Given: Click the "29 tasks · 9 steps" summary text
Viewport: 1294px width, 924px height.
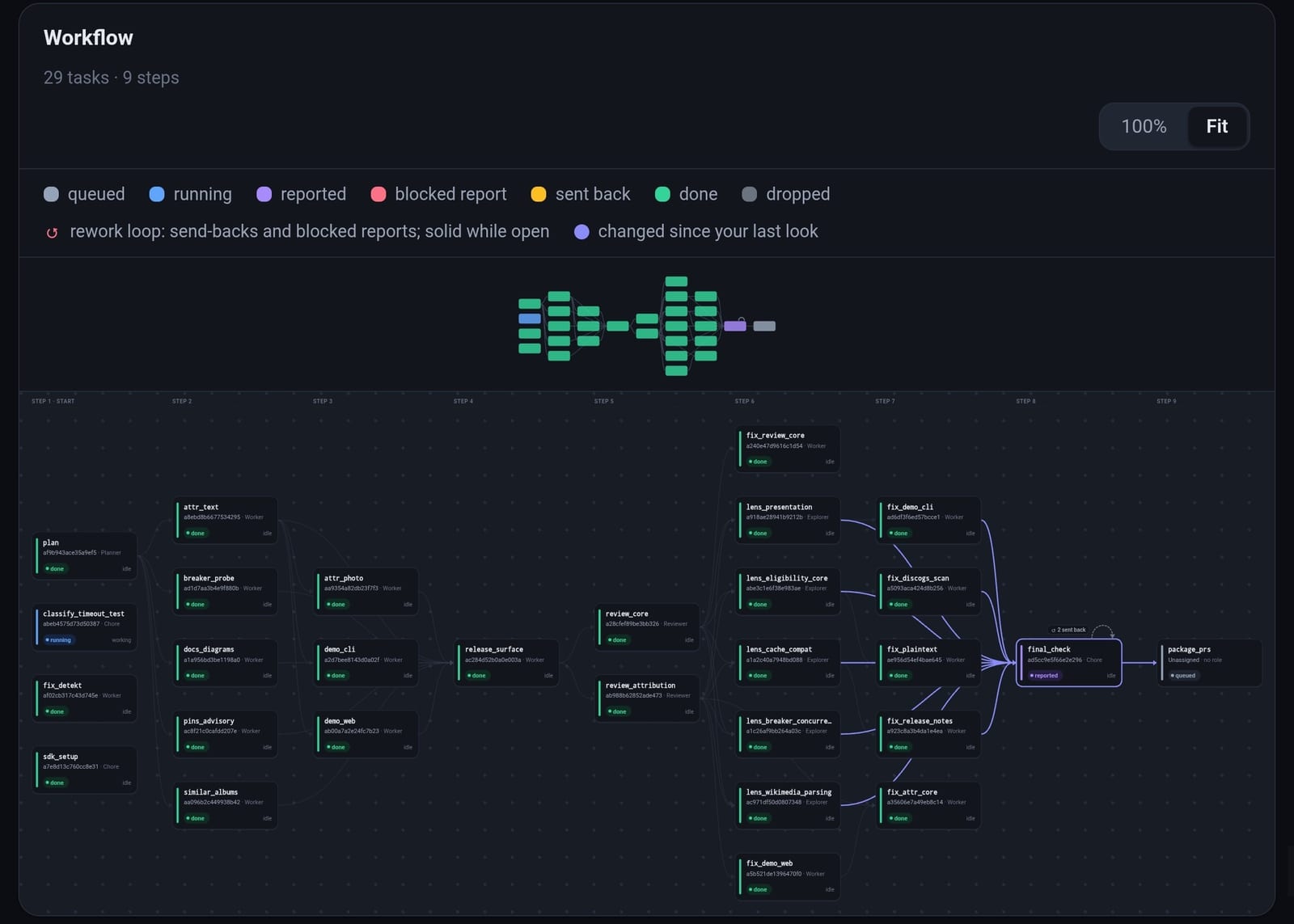Looking at the screenshot, I should tap(112, 78).
